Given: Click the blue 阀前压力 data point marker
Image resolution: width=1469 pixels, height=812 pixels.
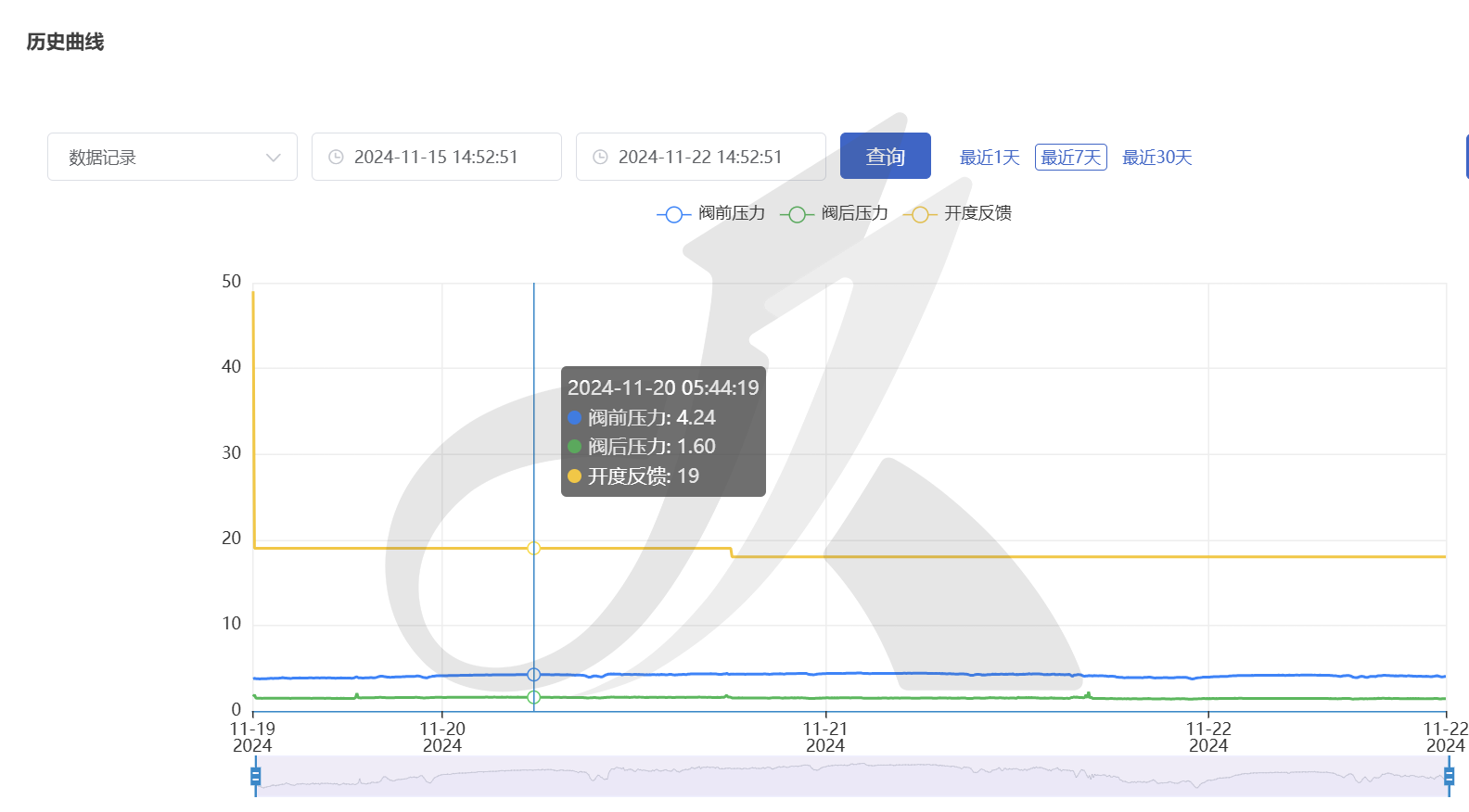Looking at the screenshot, I should [533, 675].
